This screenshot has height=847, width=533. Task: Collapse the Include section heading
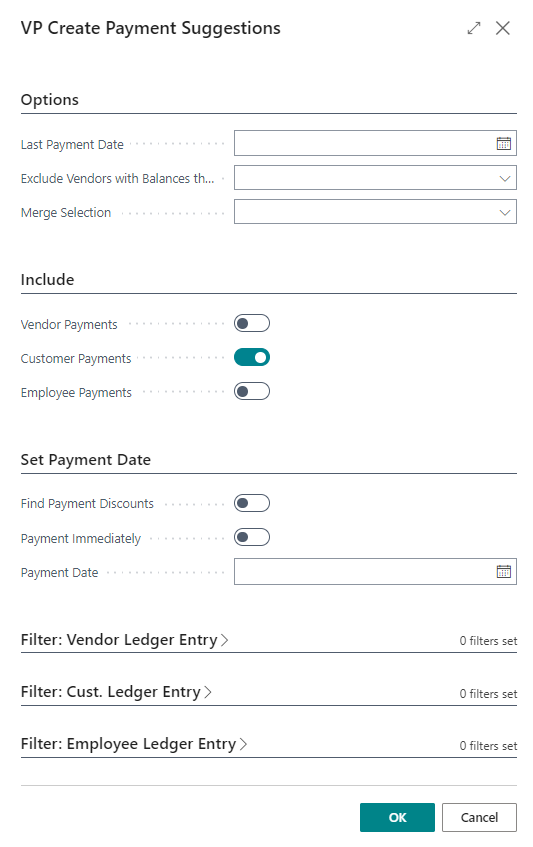[48, 280]
